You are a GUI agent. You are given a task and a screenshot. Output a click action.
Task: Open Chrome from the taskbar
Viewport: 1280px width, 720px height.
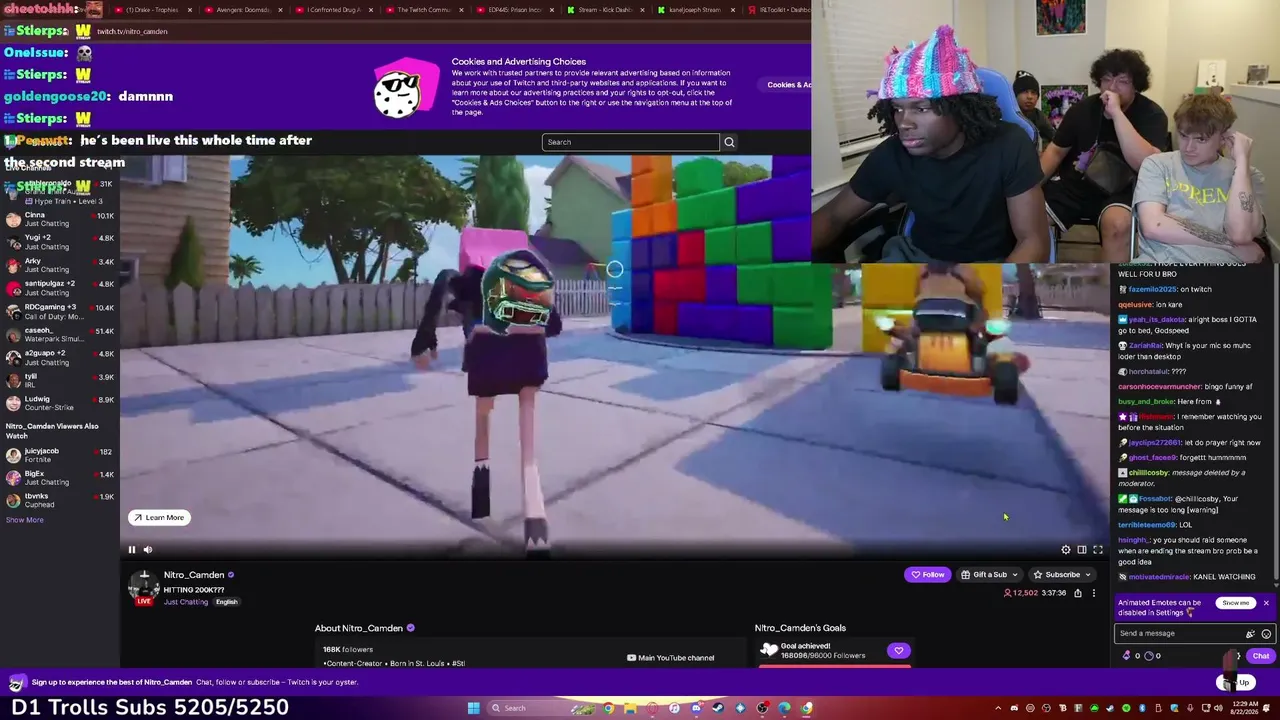point(608,708)
